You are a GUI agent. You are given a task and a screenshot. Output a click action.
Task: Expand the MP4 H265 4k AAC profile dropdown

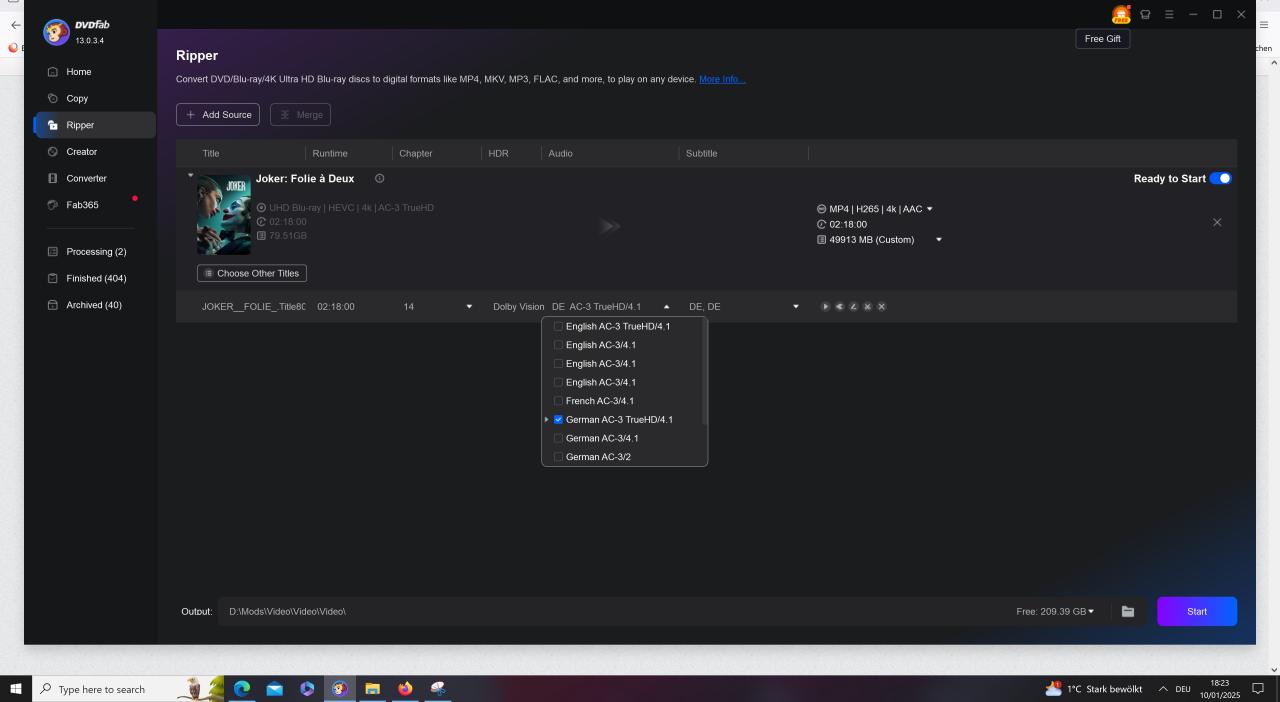click(x=929, y=209)
